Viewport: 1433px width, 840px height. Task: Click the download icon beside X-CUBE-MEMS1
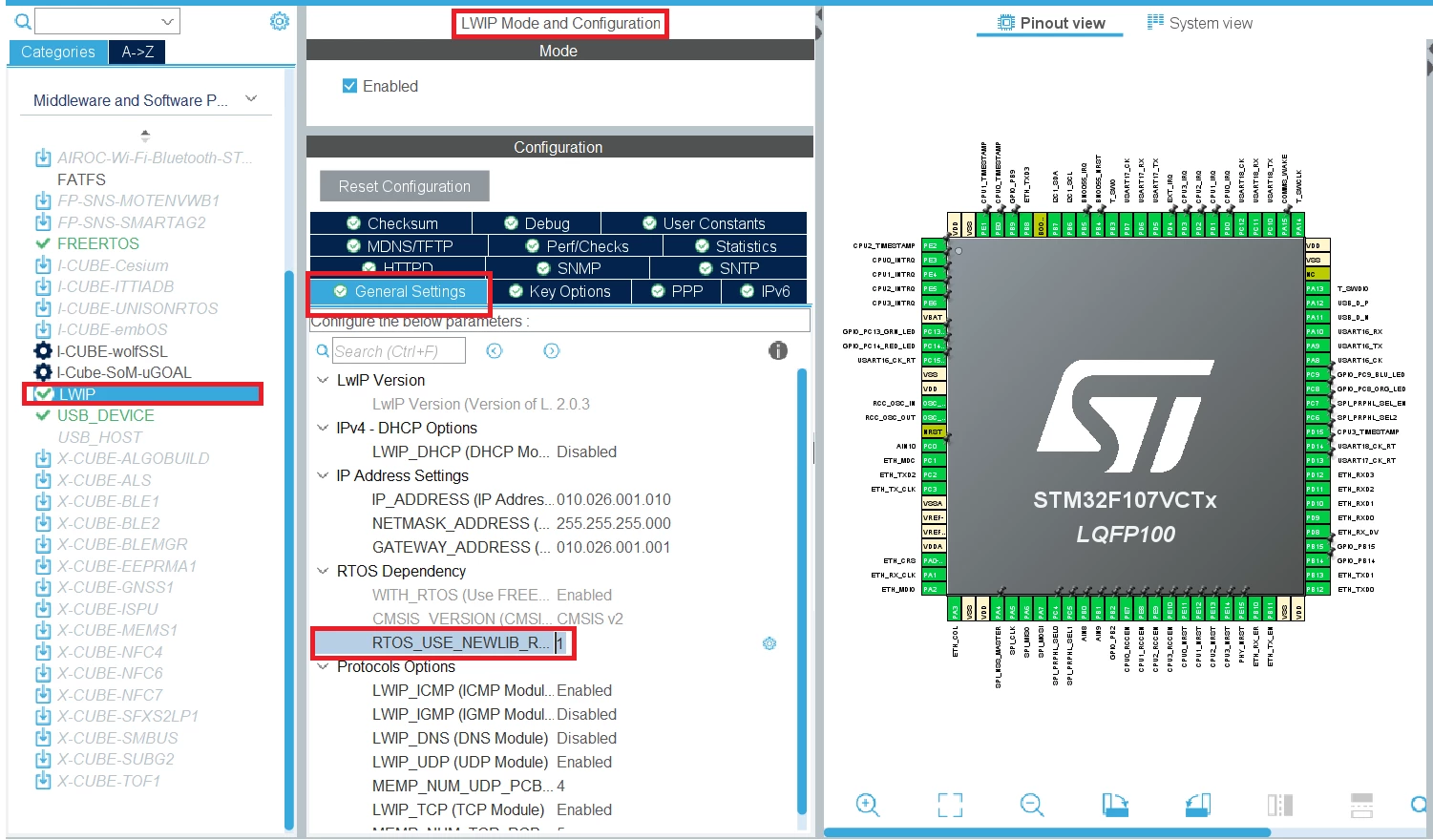(x=43, y=630)
